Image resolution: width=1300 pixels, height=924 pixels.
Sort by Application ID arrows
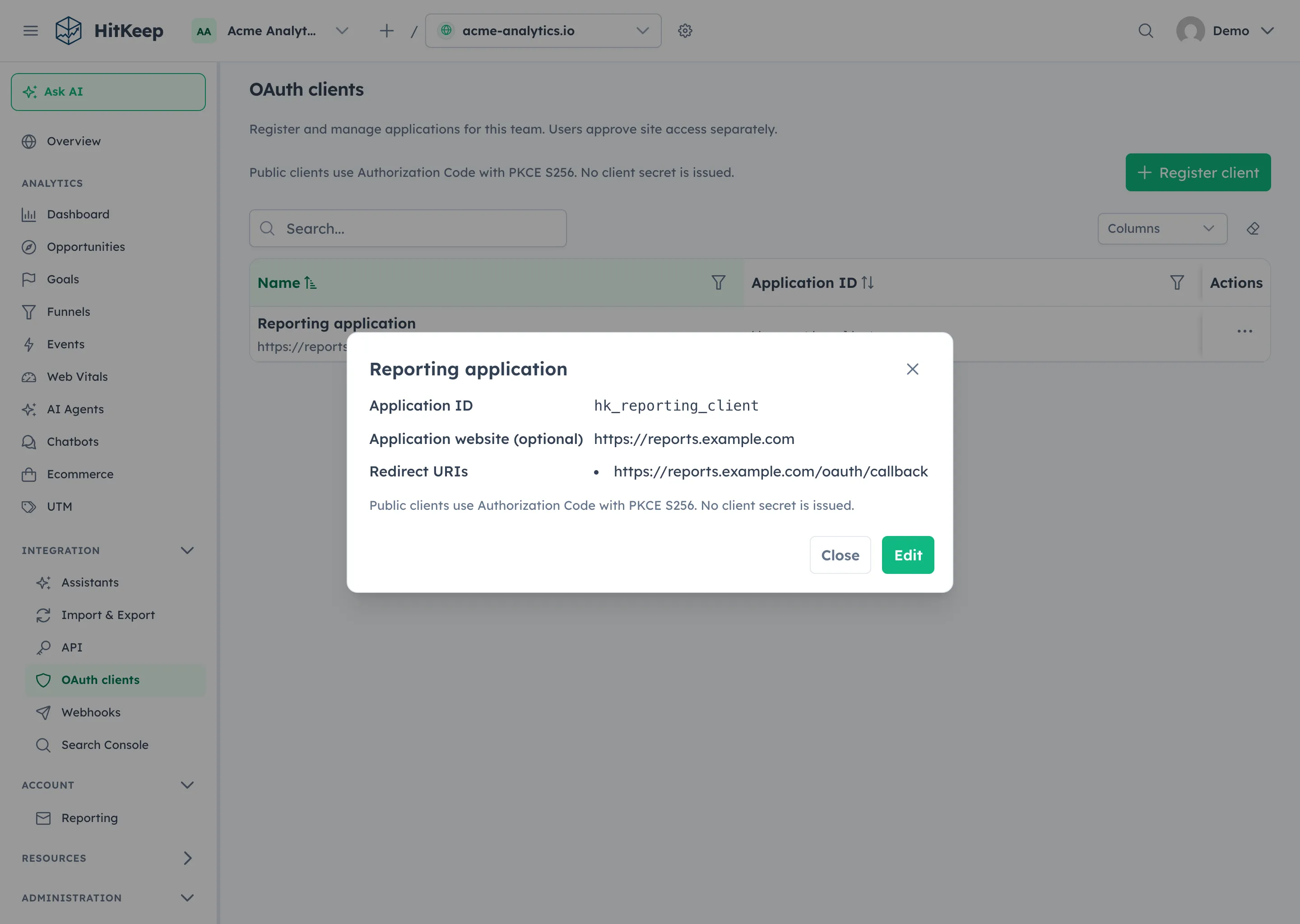pyautogui.click(x=868, y=283)
